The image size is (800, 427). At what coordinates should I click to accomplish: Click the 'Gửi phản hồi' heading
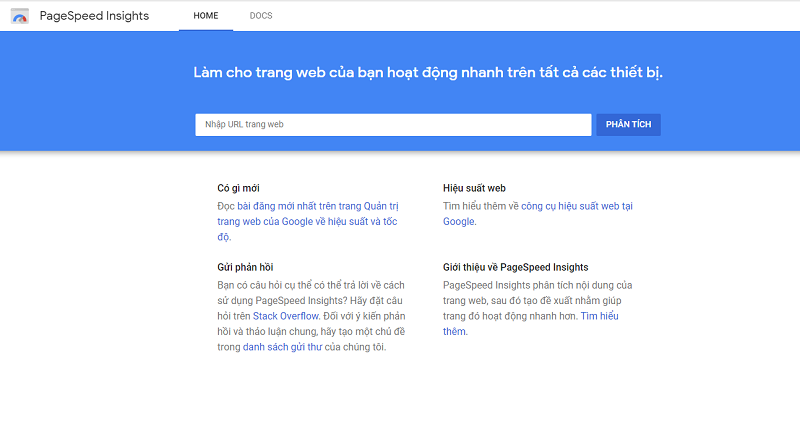point(245,267)
